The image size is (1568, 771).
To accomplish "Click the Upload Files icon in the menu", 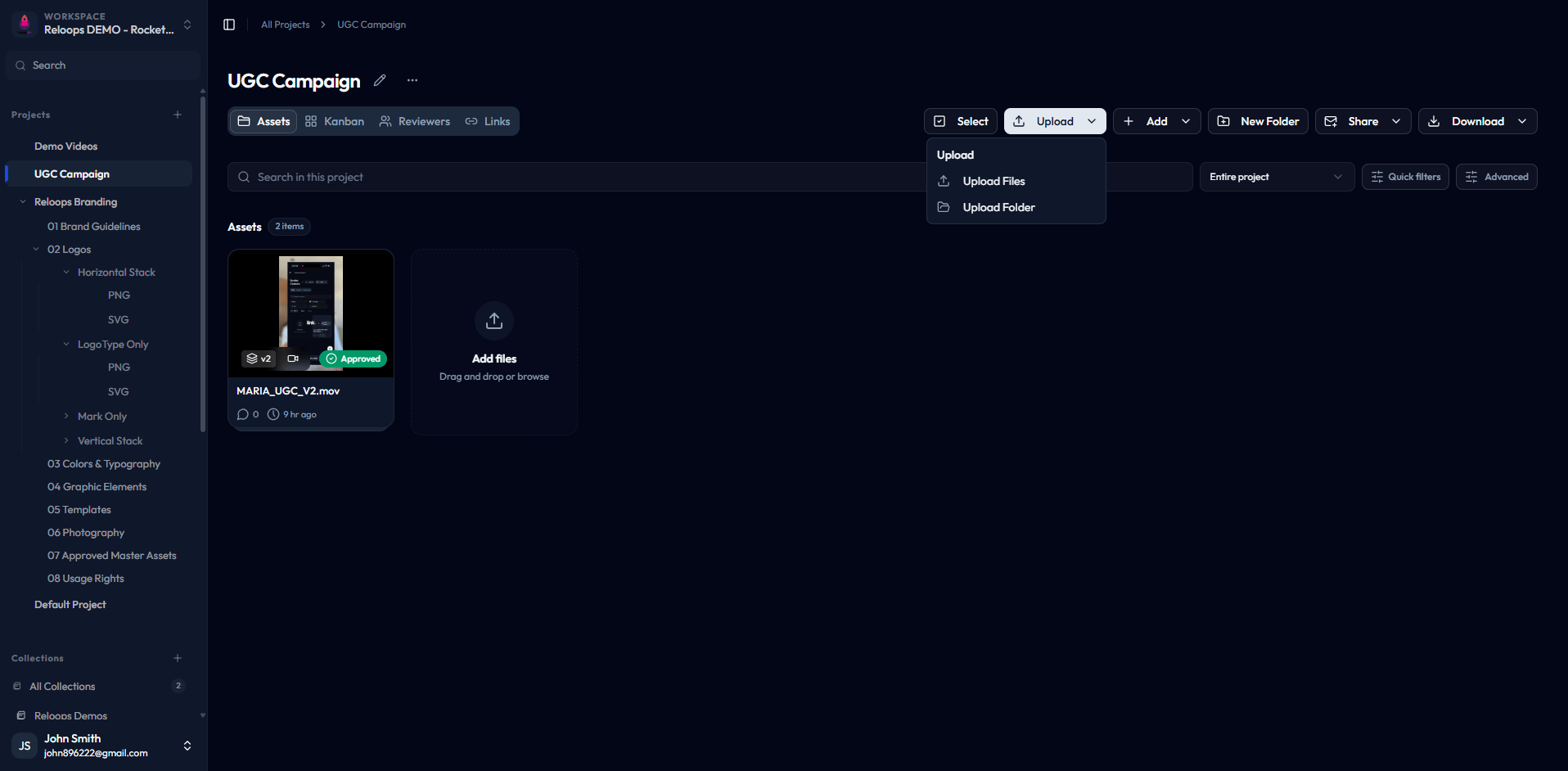I will point(944,181).
